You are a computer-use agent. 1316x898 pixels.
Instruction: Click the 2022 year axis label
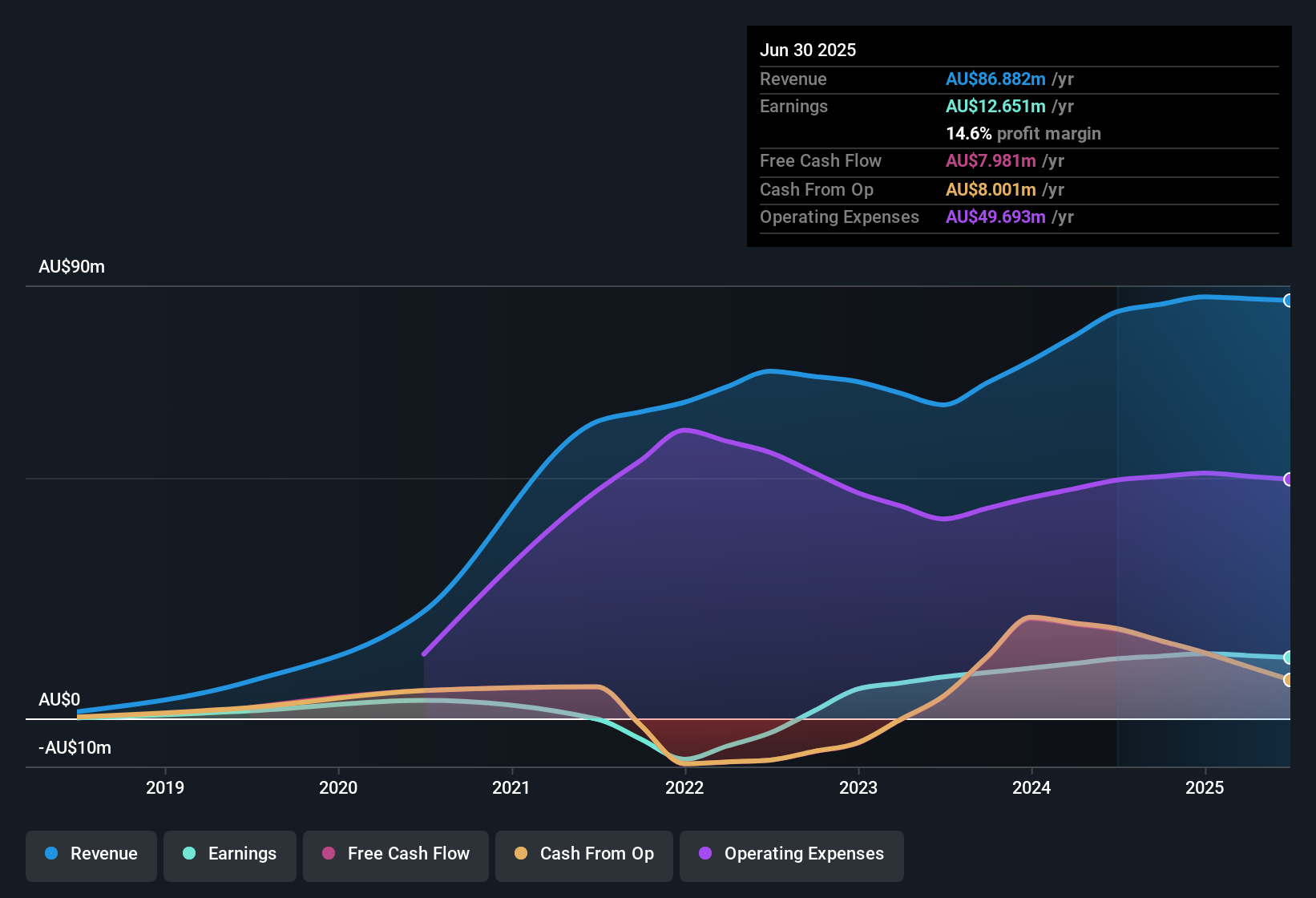[685, 788]
